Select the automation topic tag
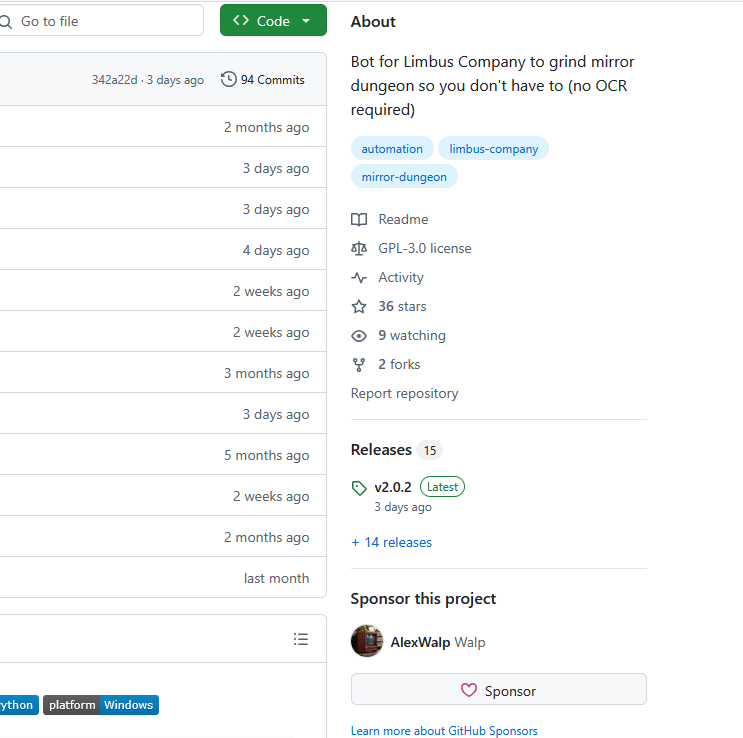This screenshot has height=738, width=743. 392,148
